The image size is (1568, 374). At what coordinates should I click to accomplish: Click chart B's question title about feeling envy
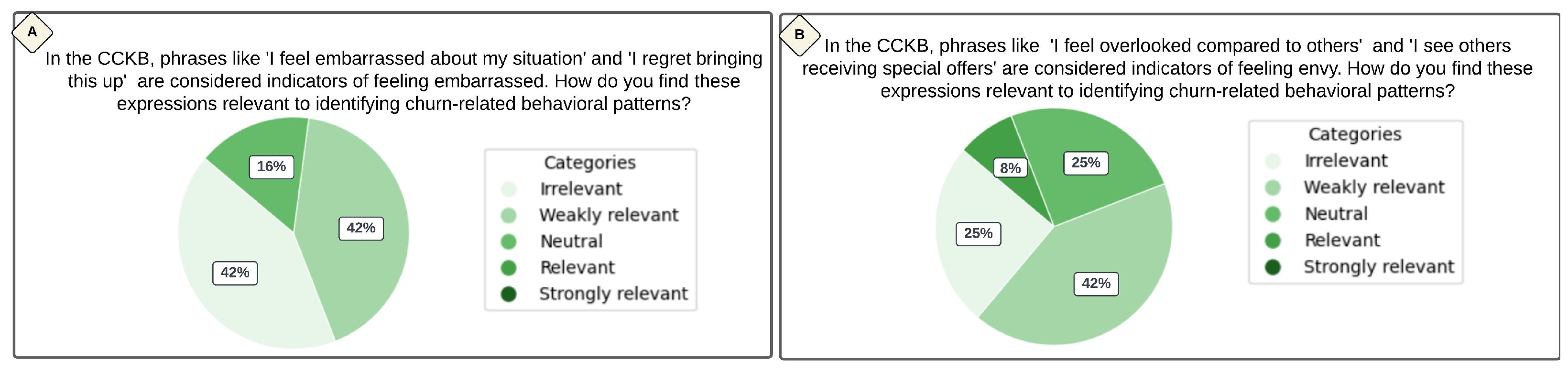(x=1167, y=68)
